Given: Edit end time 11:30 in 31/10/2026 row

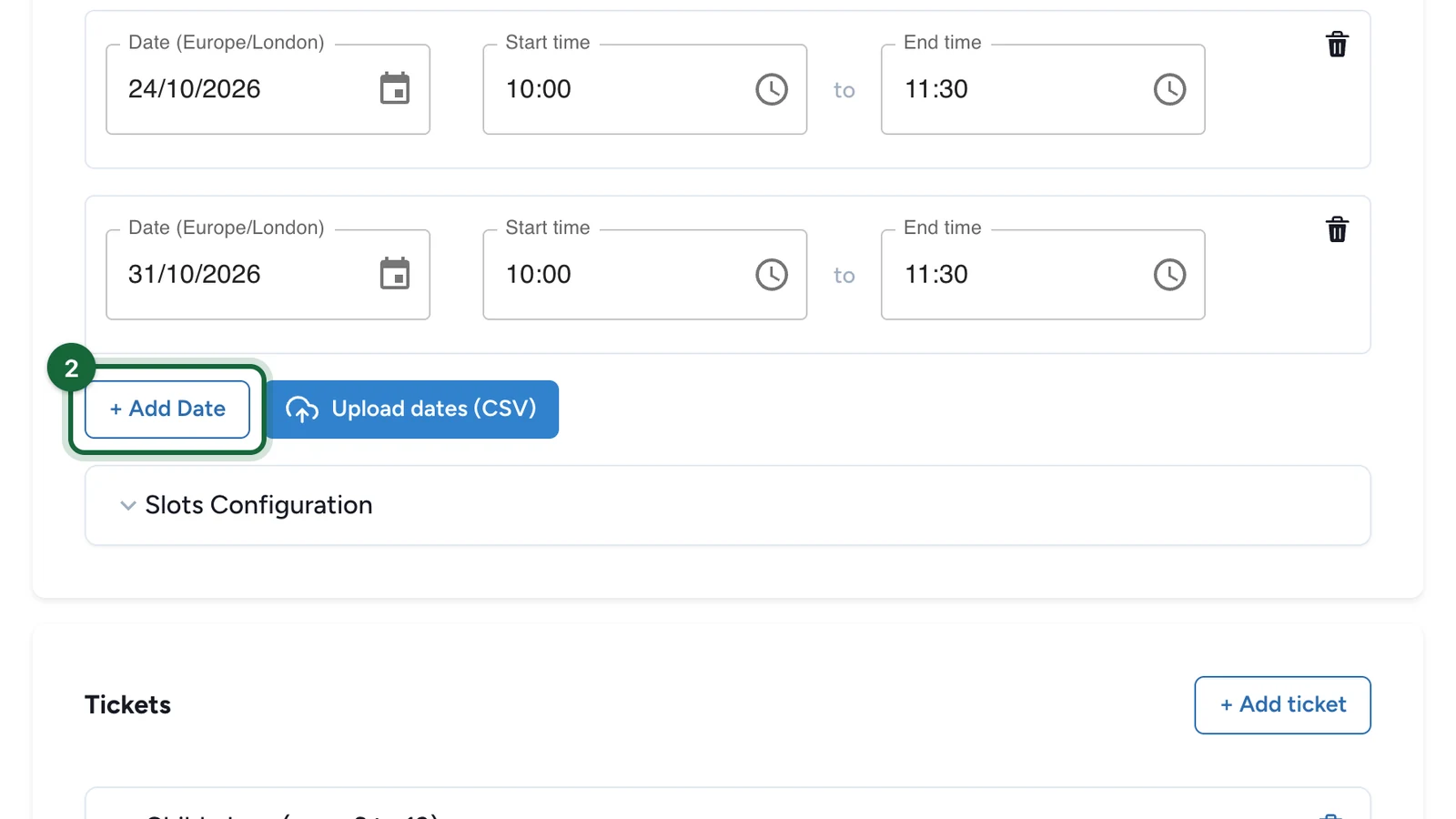Looking at the screenshot, I should point(1043,274).
